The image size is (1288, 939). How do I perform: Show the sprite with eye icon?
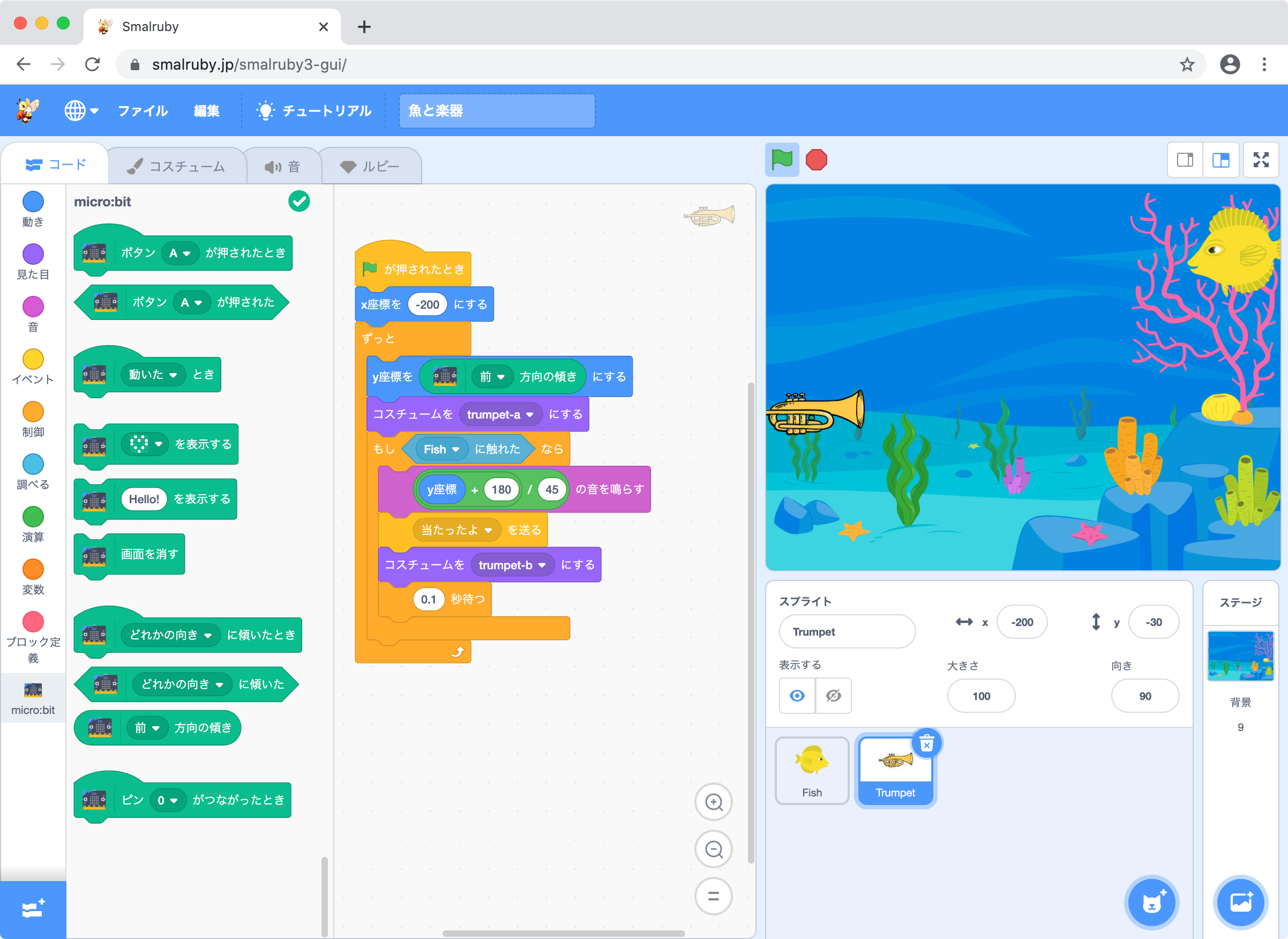(797, 696)
